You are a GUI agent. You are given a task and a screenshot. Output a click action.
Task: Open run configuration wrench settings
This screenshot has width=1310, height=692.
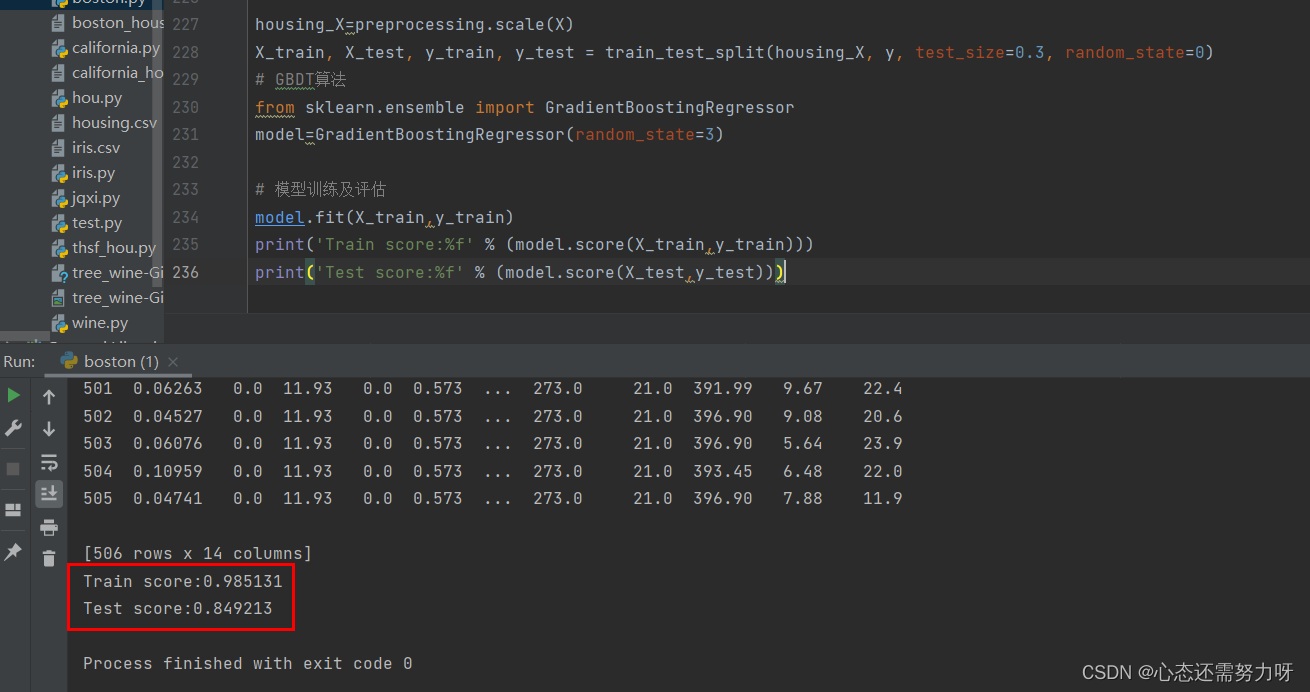[x=13, y=428]
